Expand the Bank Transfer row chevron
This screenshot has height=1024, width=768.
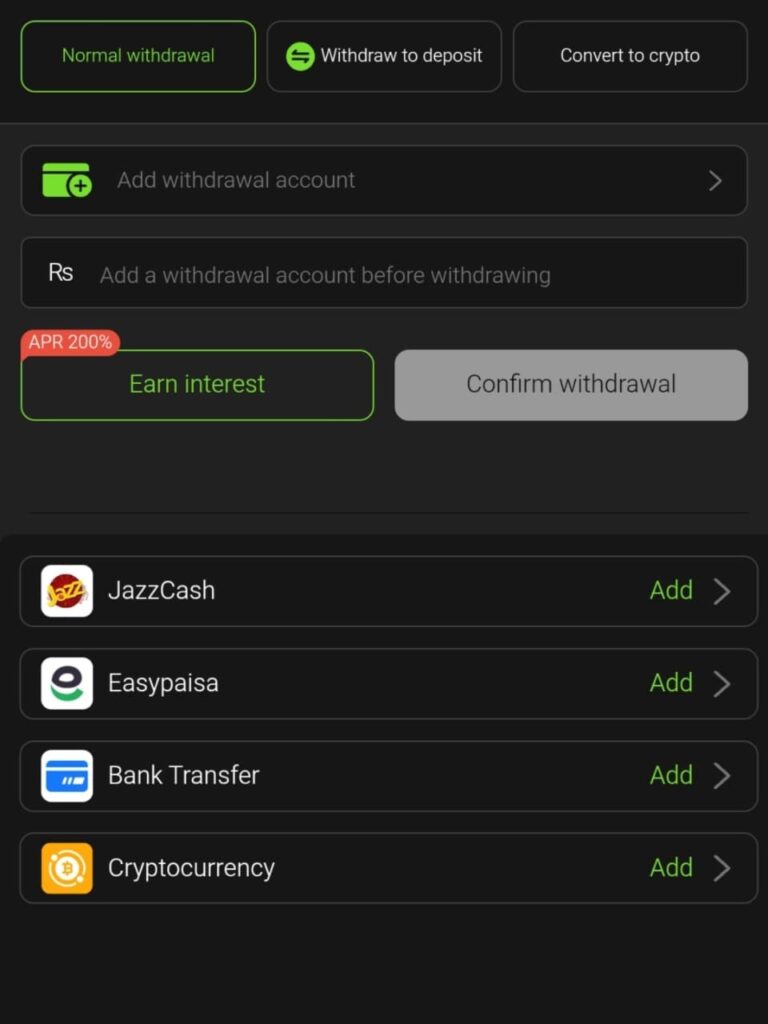coord(722,776)
